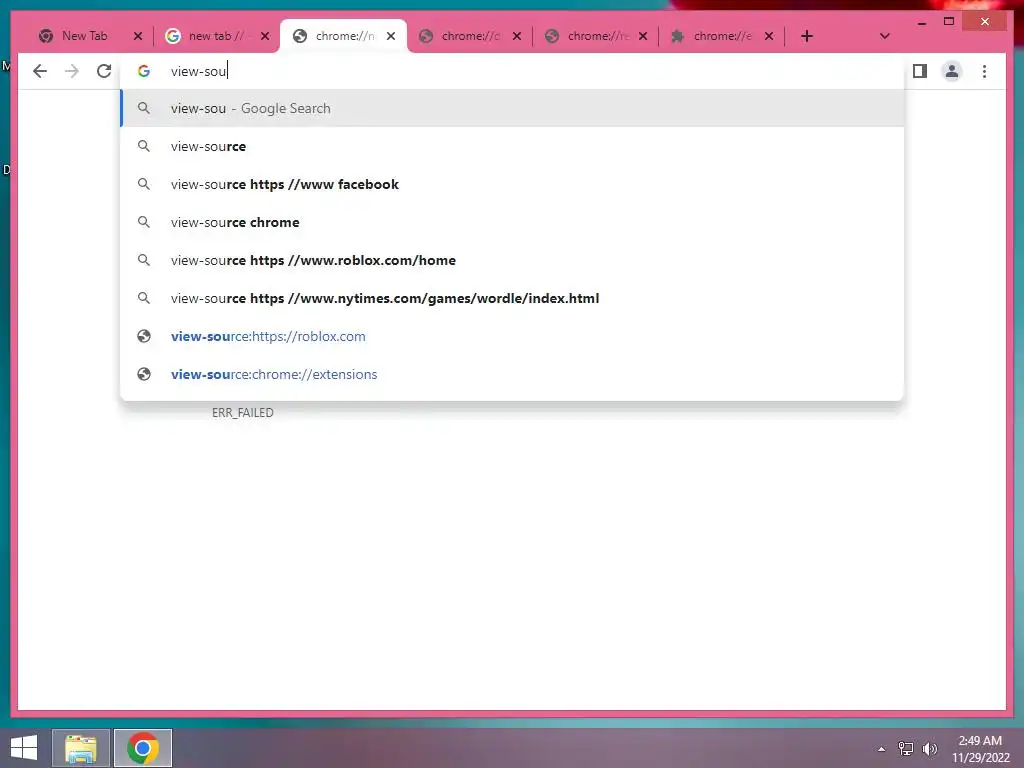This screenshot has height=768, width=1024.
Task: Add a new tab with plus button
Action: point(807,36)
